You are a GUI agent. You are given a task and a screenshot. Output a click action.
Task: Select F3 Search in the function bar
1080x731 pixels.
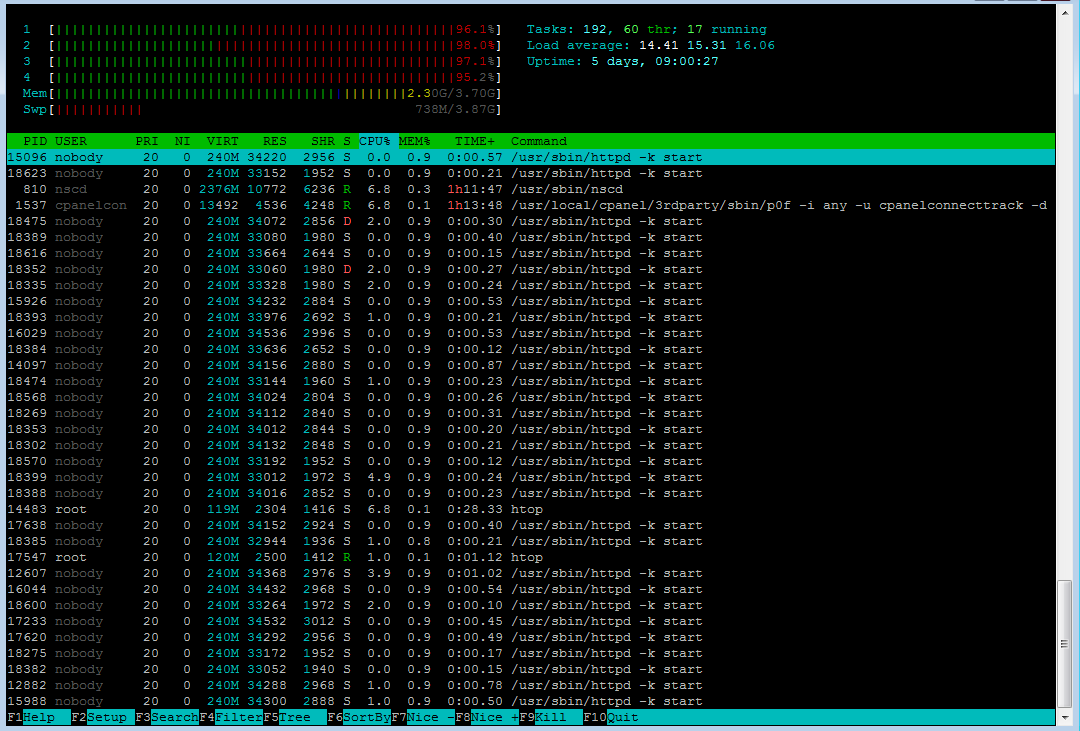pos(167,717)
